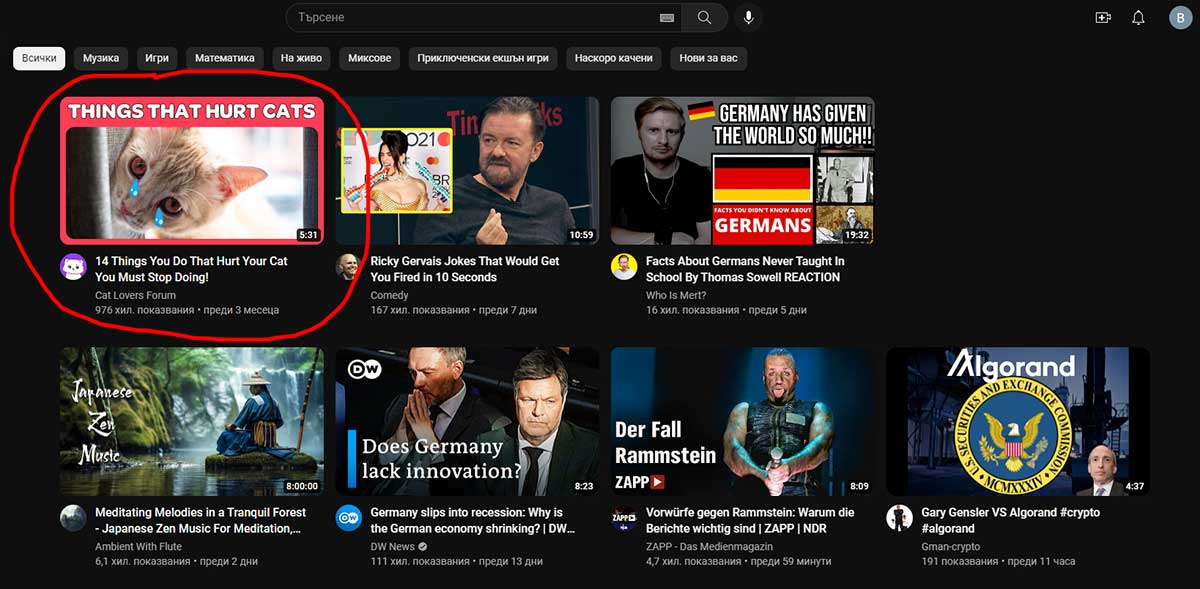
Task: Select the Игри filter chip
Action: [157, 58]
